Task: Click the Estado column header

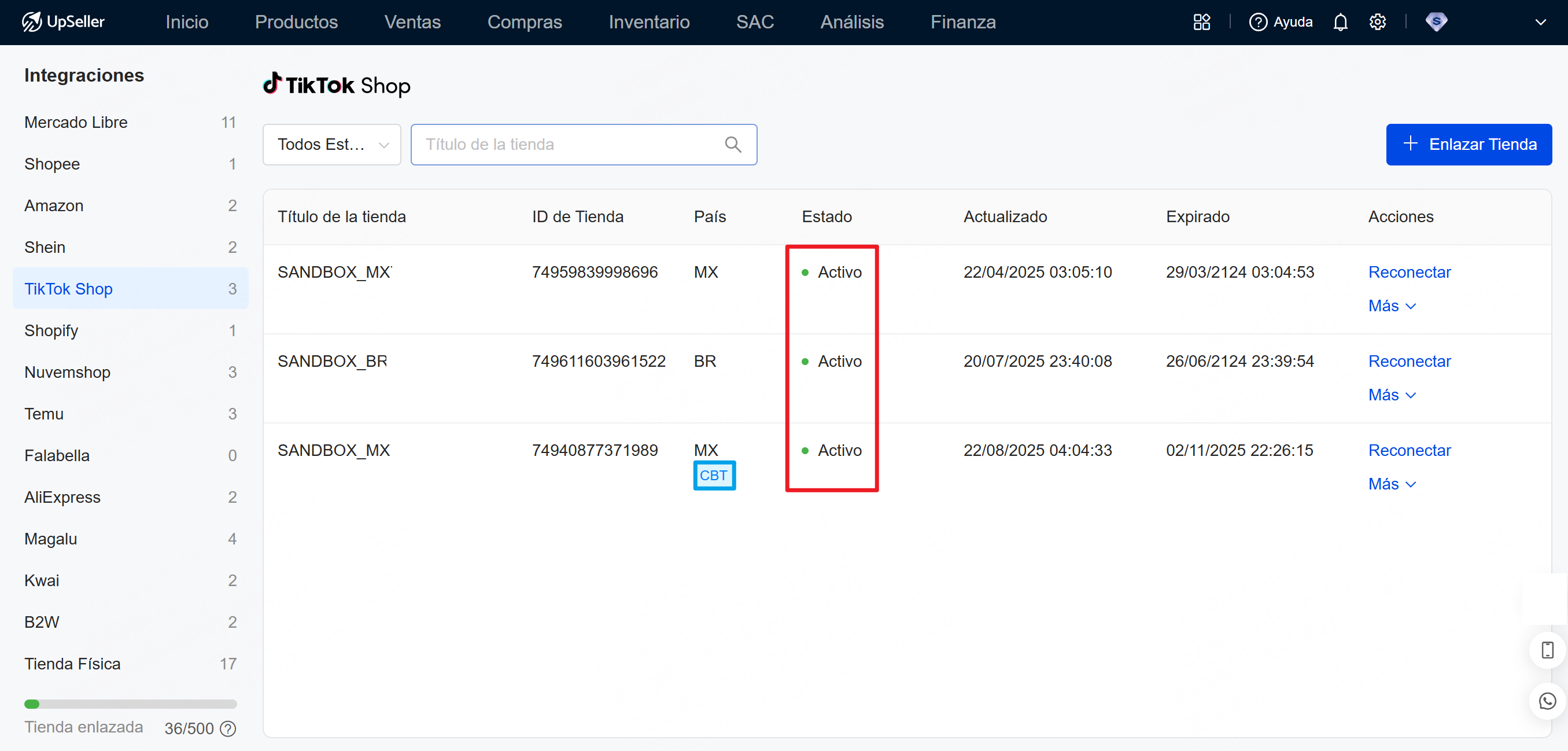Action: (827, 217)
